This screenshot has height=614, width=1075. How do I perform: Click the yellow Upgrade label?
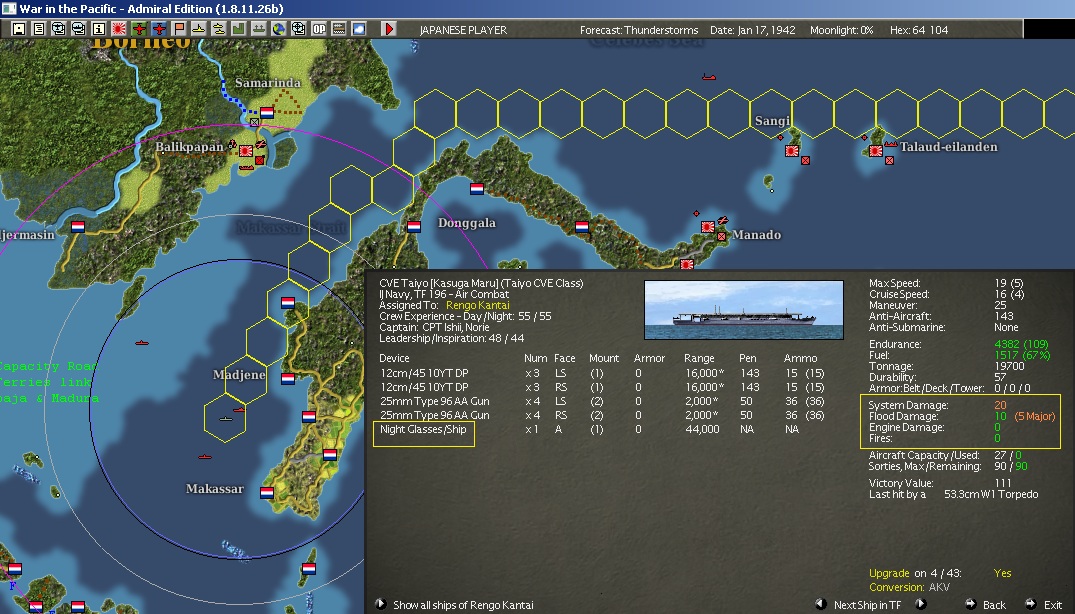[x=889, y=573]
